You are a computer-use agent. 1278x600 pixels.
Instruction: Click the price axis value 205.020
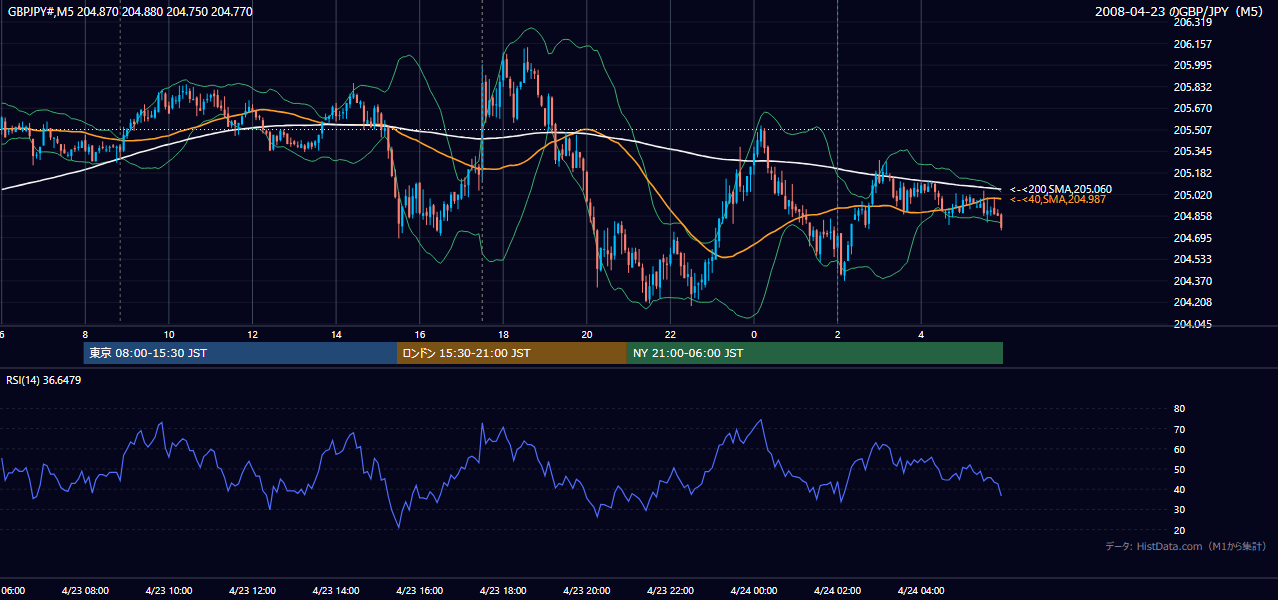(x=1192, y=195)
